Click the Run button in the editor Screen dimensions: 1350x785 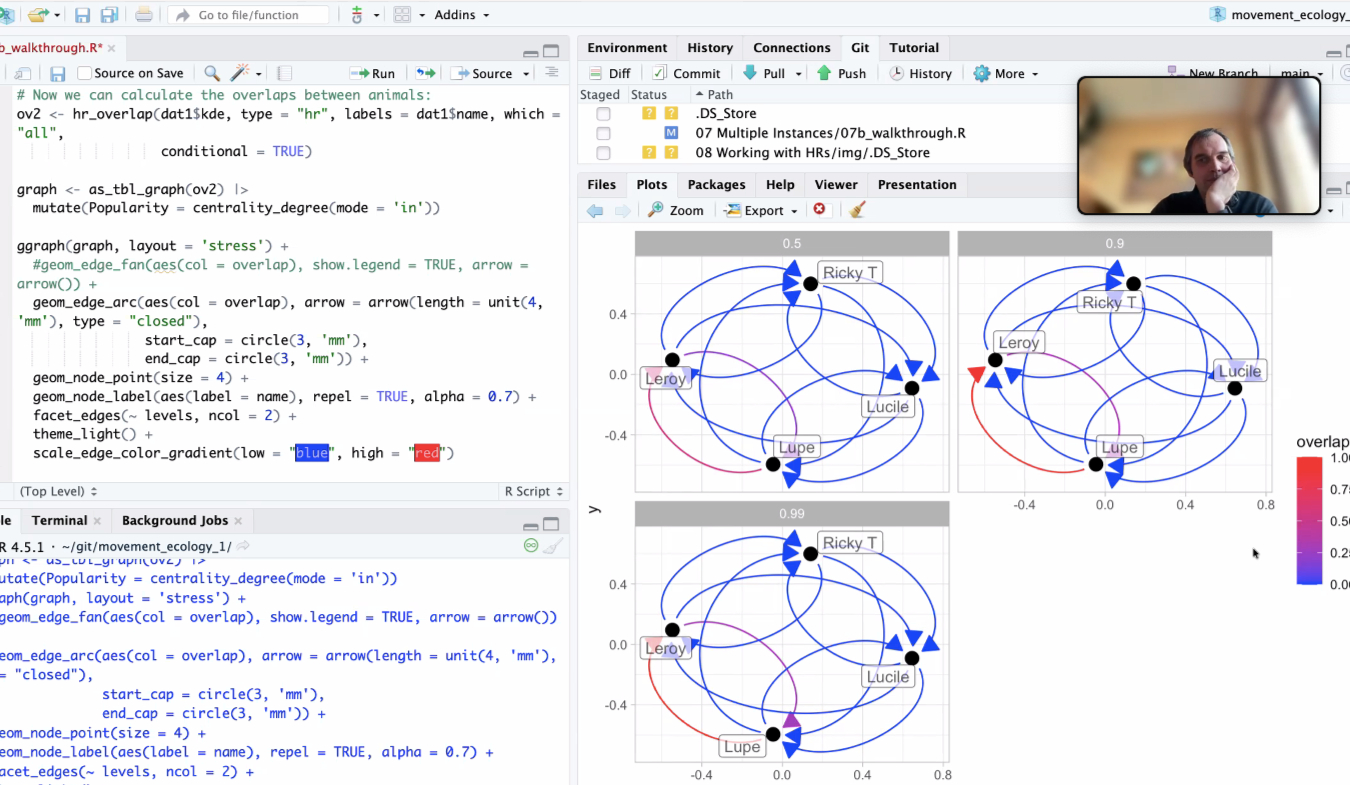coord(372,73)
